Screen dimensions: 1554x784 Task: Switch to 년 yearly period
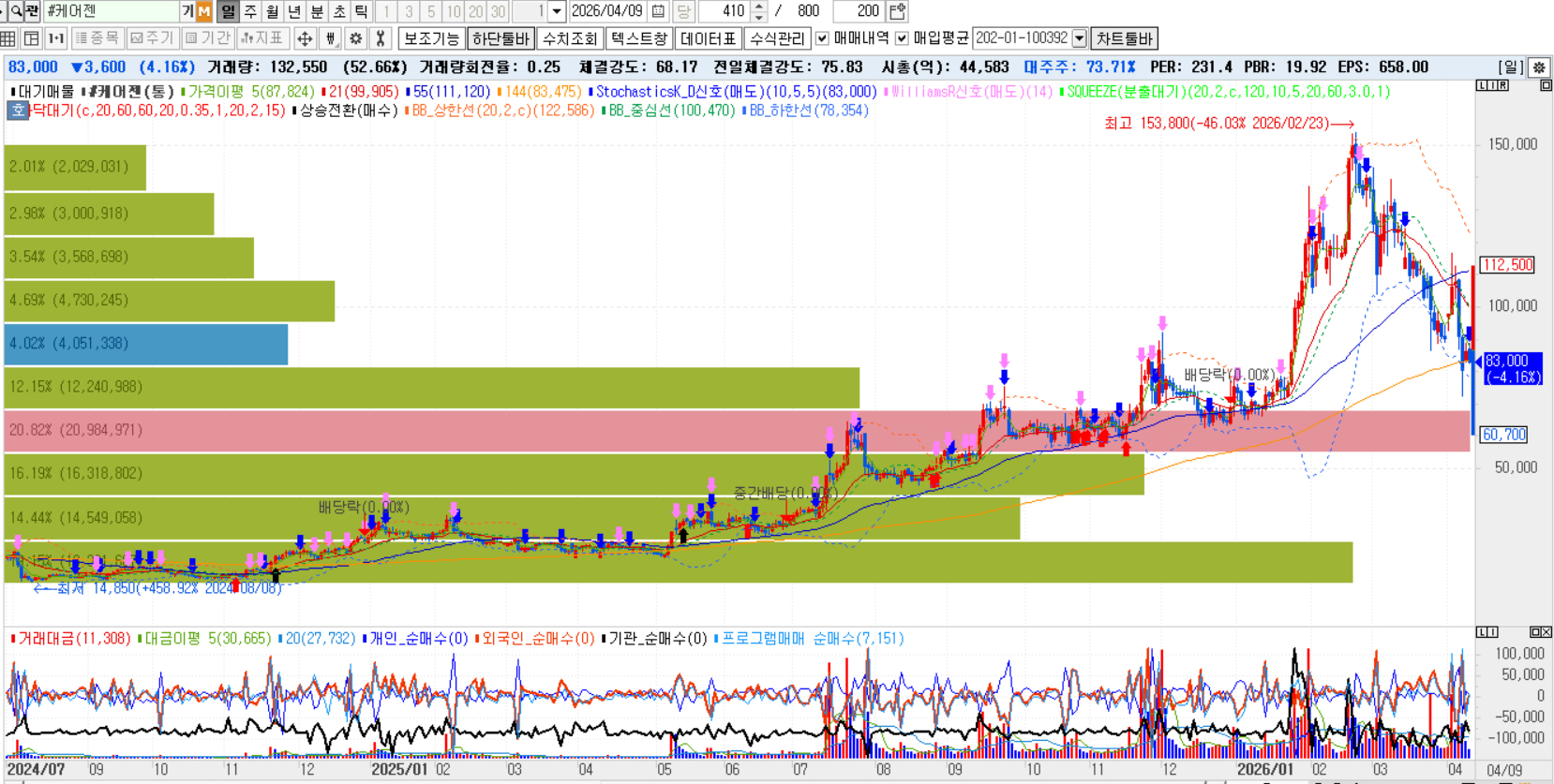(294, 11)
